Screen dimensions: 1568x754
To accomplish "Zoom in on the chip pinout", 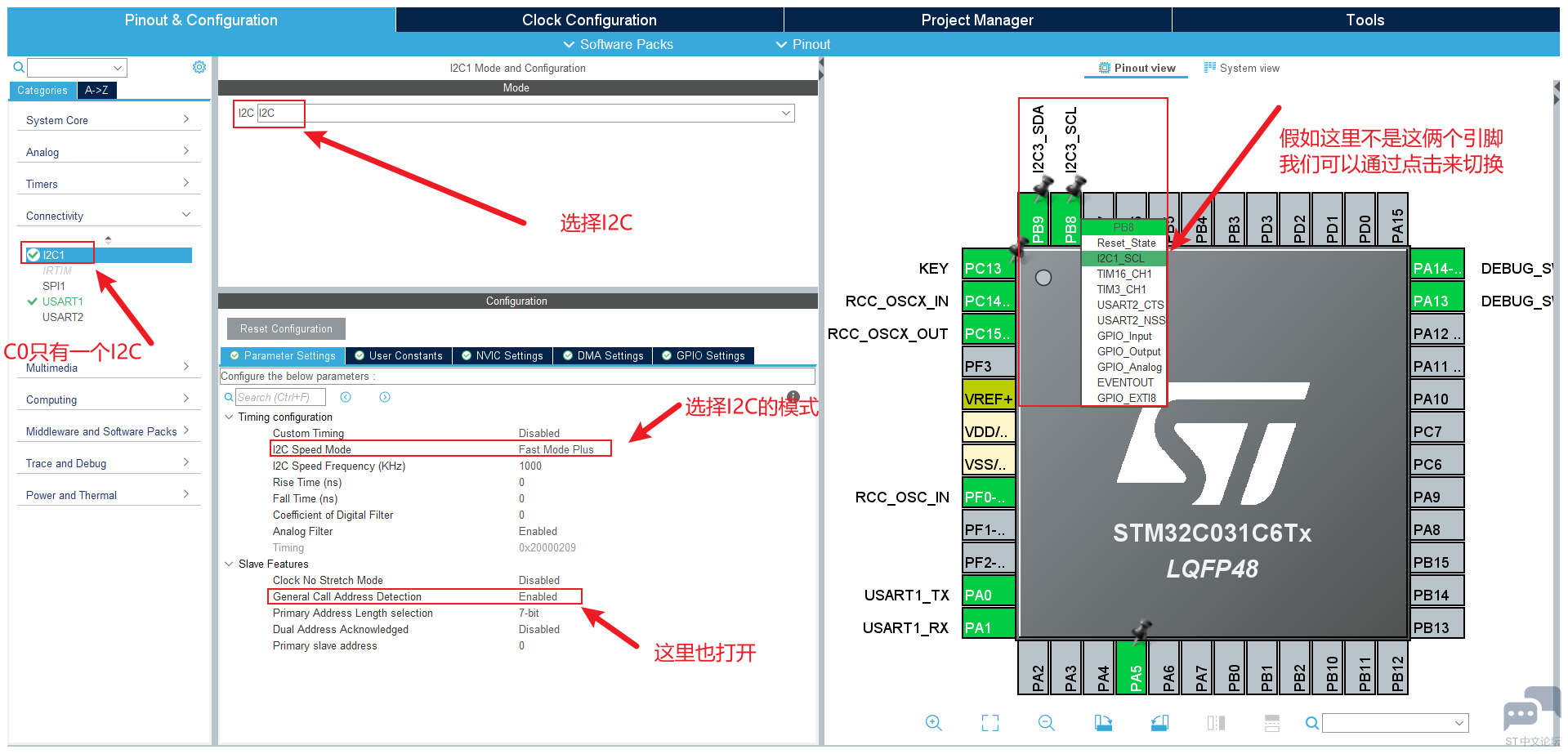I will (x=933, y=723).
